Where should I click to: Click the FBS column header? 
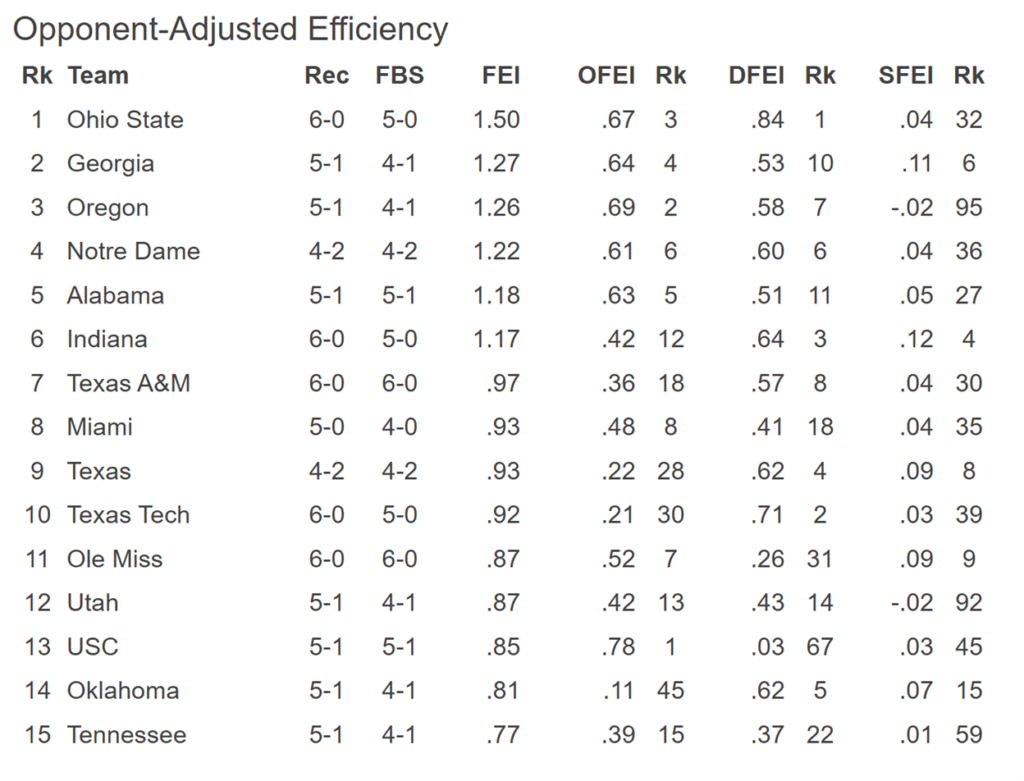coord(400,75)
